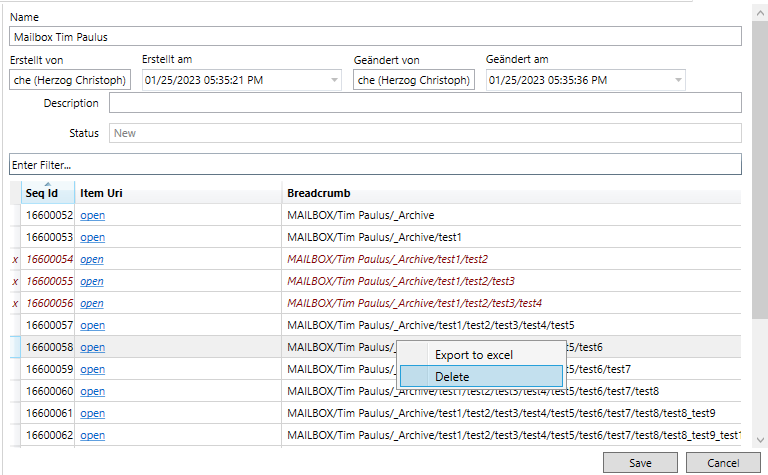Click the Description input field

[x=425, y=103]
